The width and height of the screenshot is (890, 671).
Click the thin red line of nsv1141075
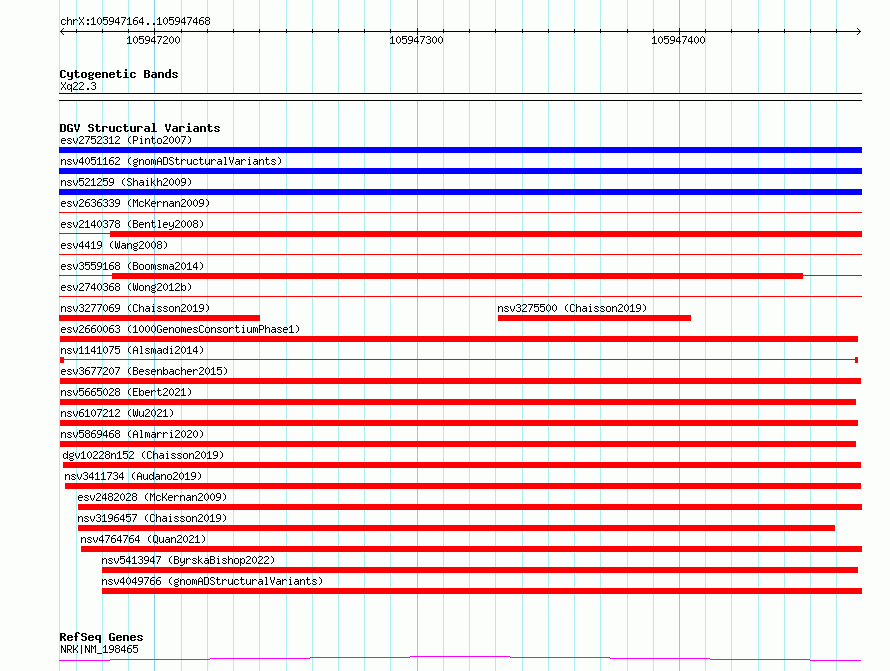click(x=459, y=360)
